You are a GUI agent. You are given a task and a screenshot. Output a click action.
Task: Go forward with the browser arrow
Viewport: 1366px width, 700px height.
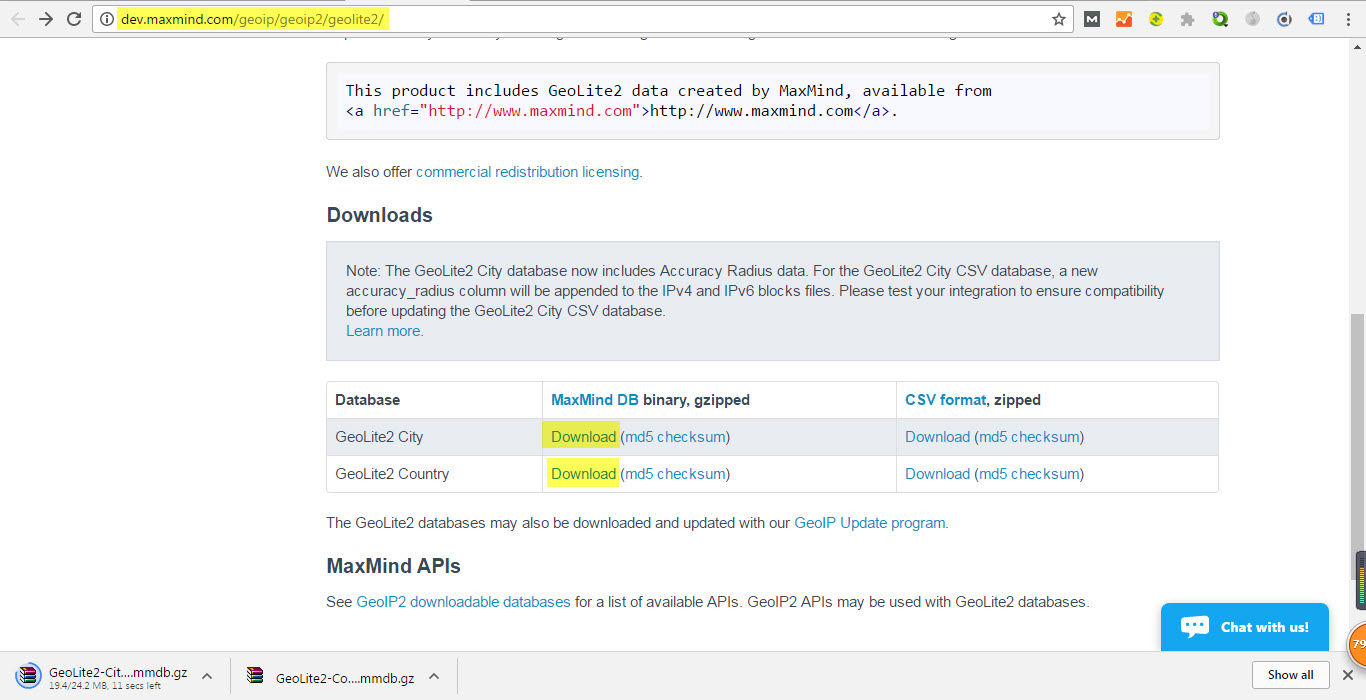coord(45,19)
